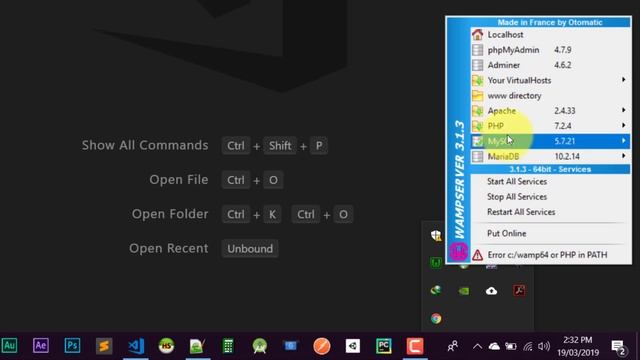The width and height of the screenshot is (640, 360).
Task: Open Adobe Photoshop taskbar icon
Action: click(x=72, y=346)
